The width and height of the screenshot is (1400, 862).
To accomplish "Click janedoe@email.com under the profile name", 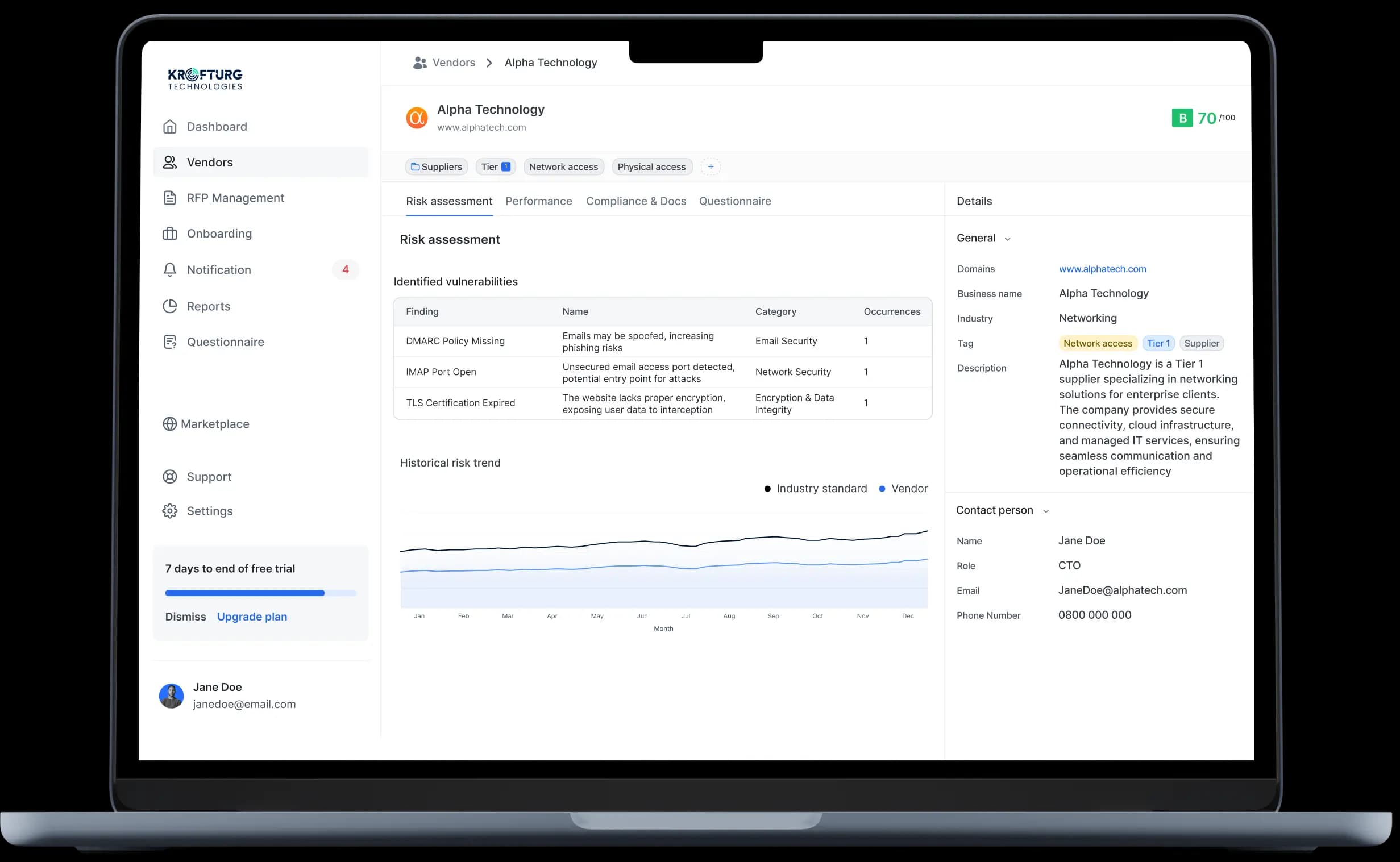I will click(244, 705).
